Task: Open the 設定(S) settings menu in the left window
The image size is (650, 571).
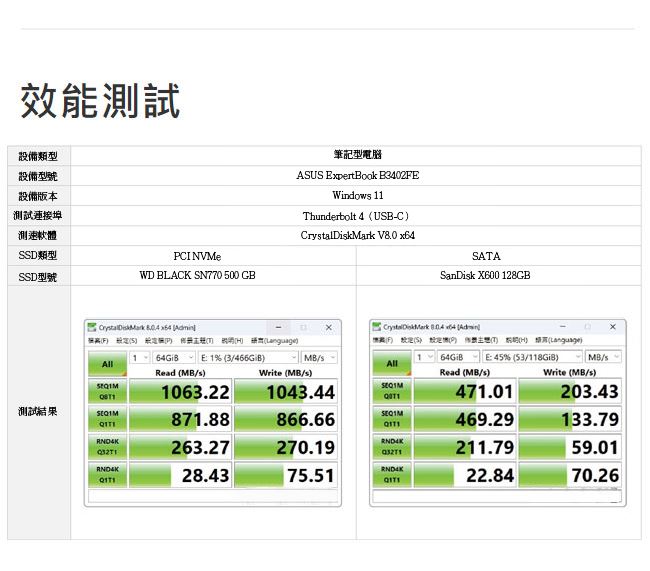Action: click(x=126, y=341)
